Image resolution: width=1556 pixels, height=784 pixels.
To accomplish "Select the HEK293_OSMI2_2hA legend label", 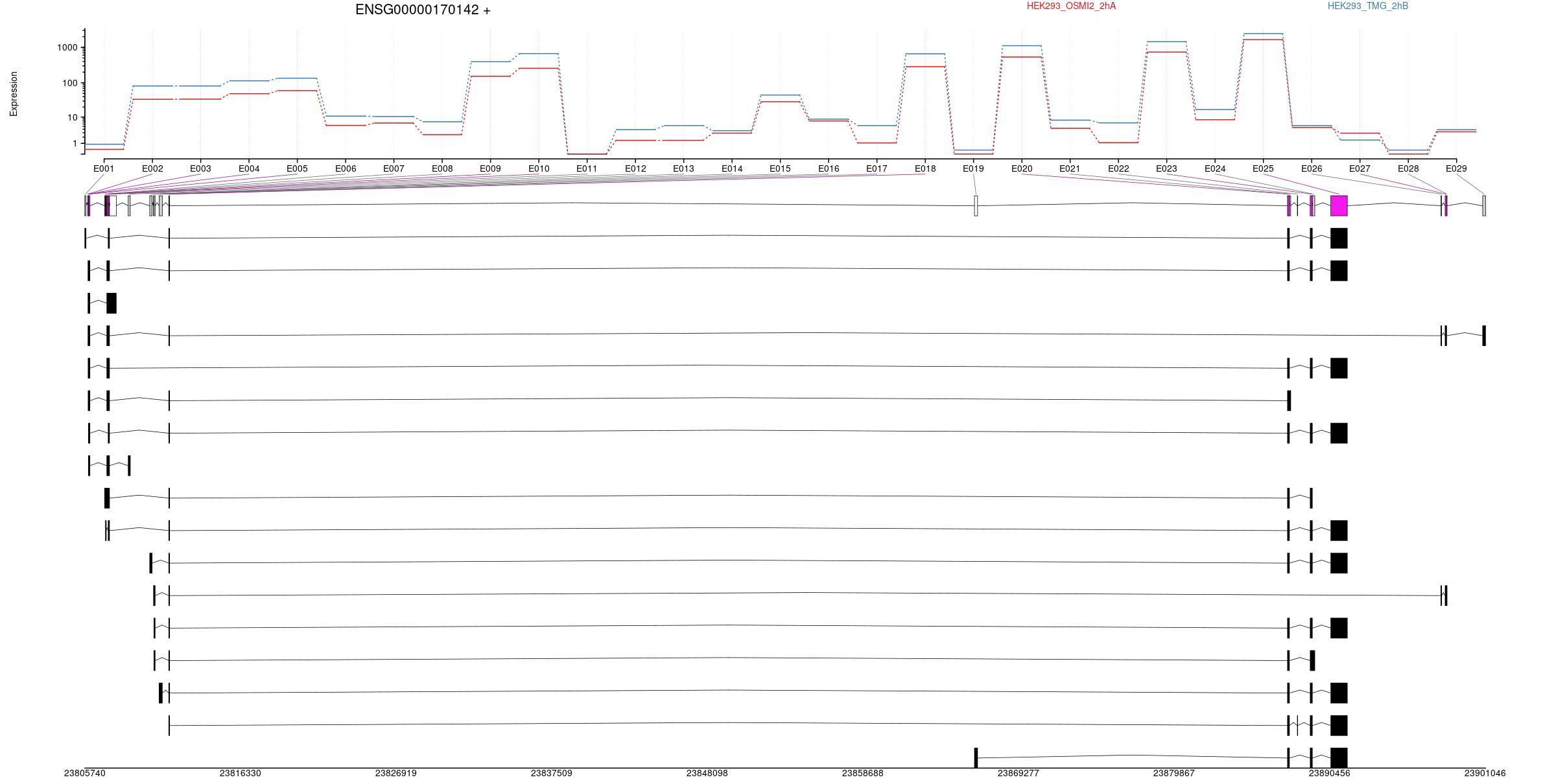I will coord(1071,6).
